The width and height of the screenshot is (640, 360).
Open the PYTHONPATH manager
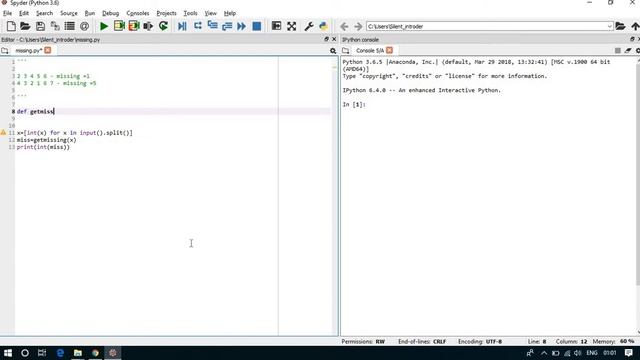coord(323,26)
